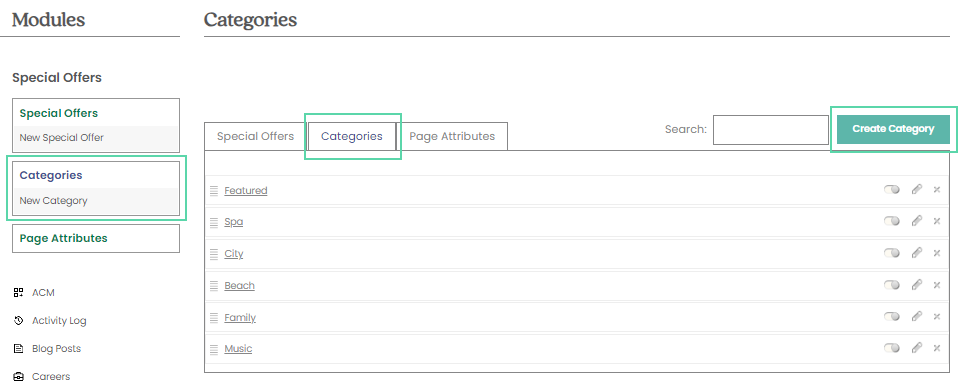Click the ACM icon in sidebar
This screenshot has height=385, width=966.
click(x=18, y=293)
